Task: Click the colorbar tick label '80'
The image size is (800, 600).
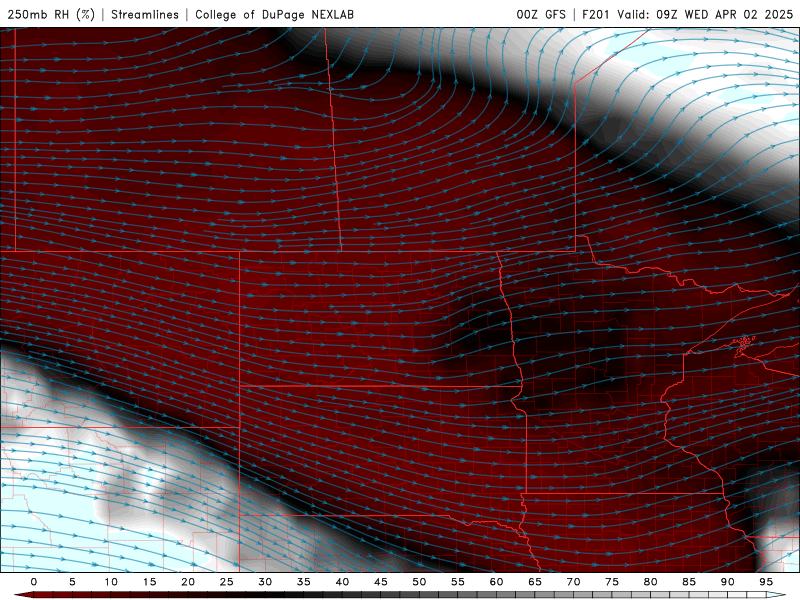Action: (x=650, y=582)
